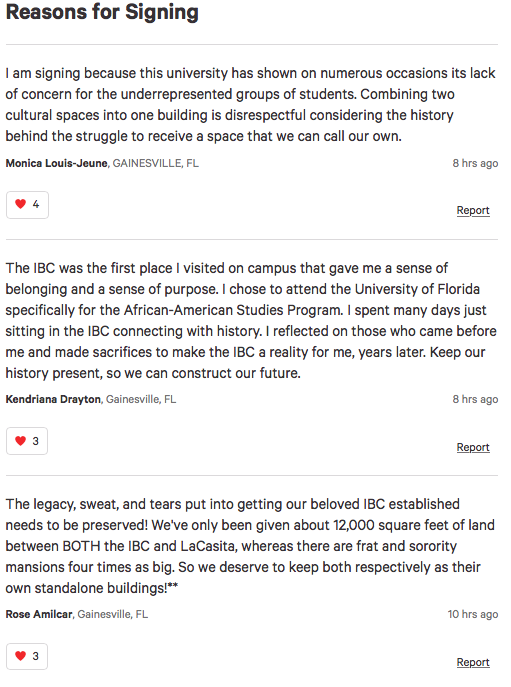This screenshot has width=511, height=687.
Task: Click the Reasons for Signing heading
Action: click(x=102, y=12)
